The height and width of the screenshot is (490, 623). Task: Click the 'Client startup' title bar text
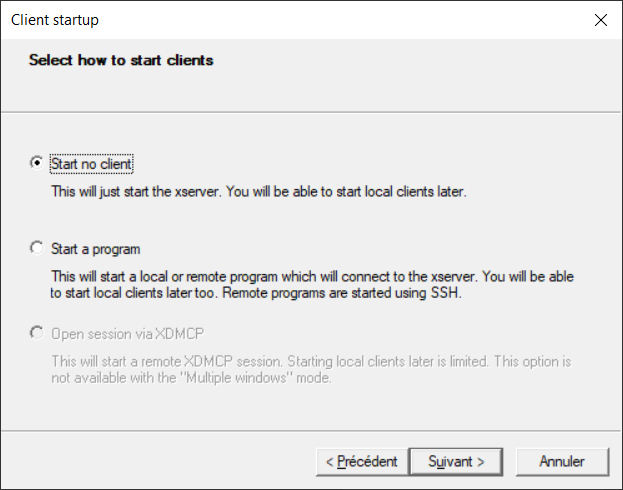[x=55, y=20]
